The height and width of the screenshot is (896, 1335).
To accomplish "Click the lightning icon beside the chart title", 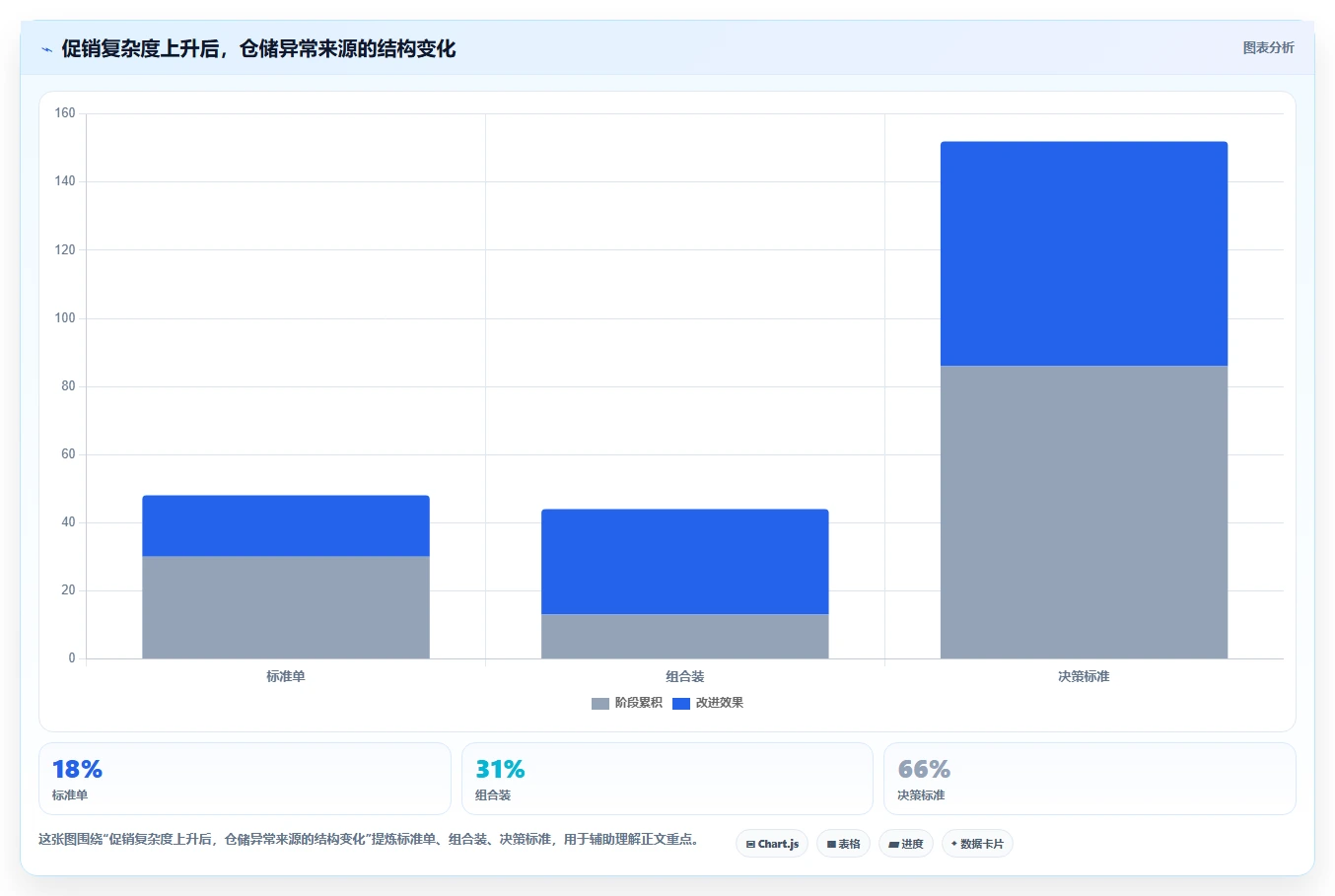I will [46, 49].
